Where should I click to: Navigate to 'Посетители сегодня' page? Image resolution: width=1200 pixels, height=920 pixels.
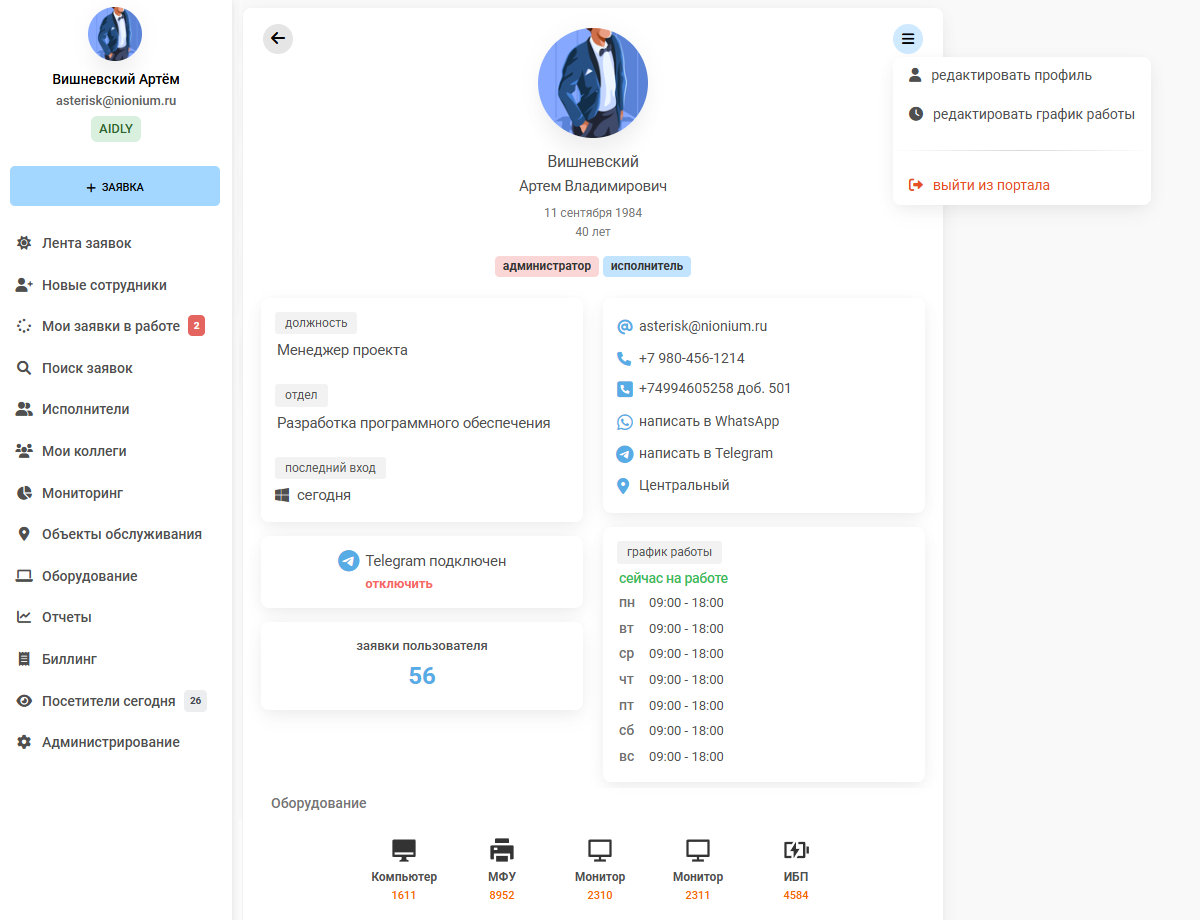pyautogui.click(x=108, y=701)
